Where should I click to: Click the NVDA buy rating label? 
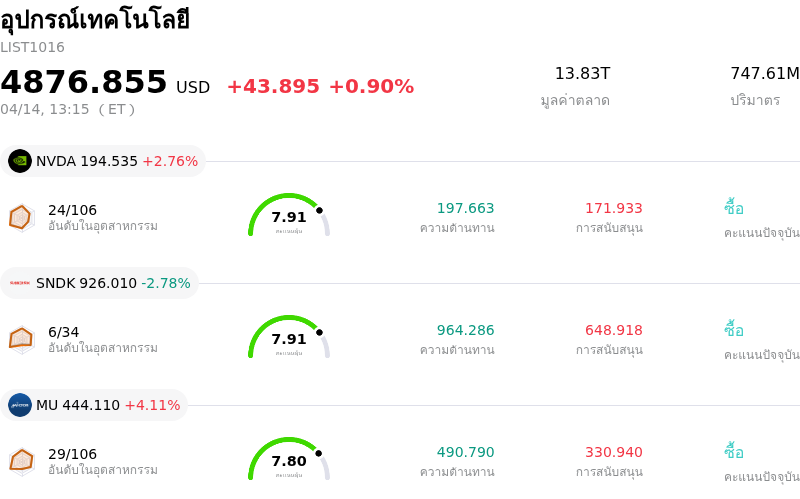click(734, 208)
